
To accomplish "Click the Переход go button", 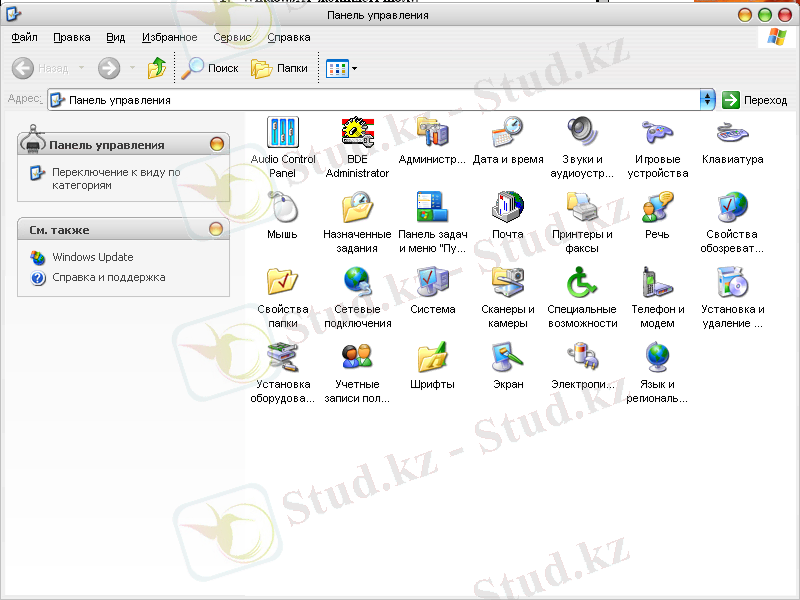I will pyautogui.click(x=755, y=100).
